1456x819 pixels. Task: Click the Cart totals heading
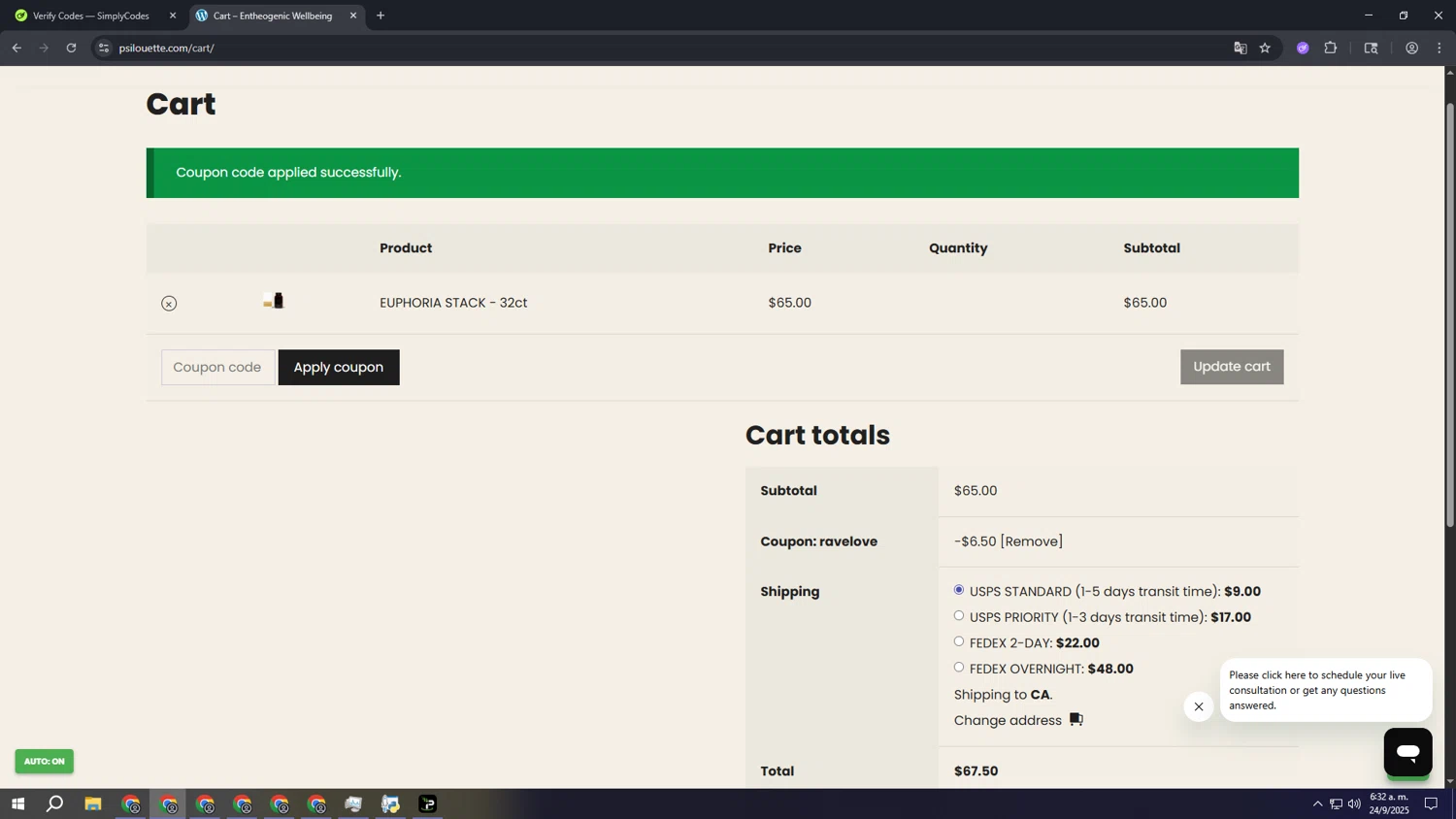pos(817,435)
